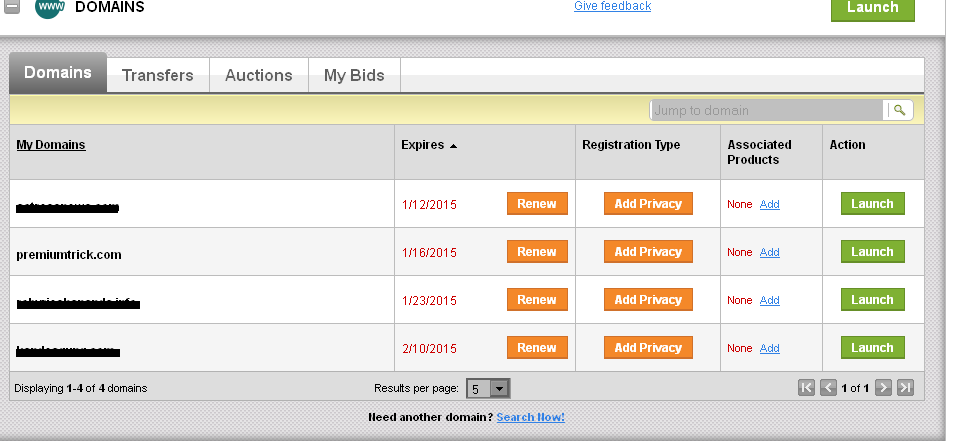Click the www Domains globe icon
955x441 pixels.
[x=49, y=7]
